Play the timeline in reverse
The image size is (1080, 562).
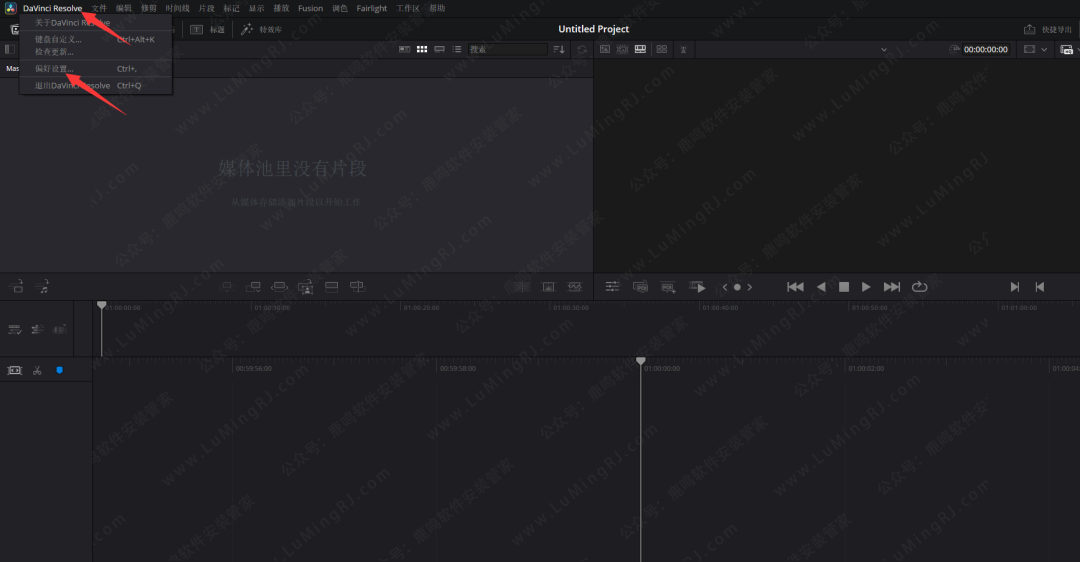point(821,287)
